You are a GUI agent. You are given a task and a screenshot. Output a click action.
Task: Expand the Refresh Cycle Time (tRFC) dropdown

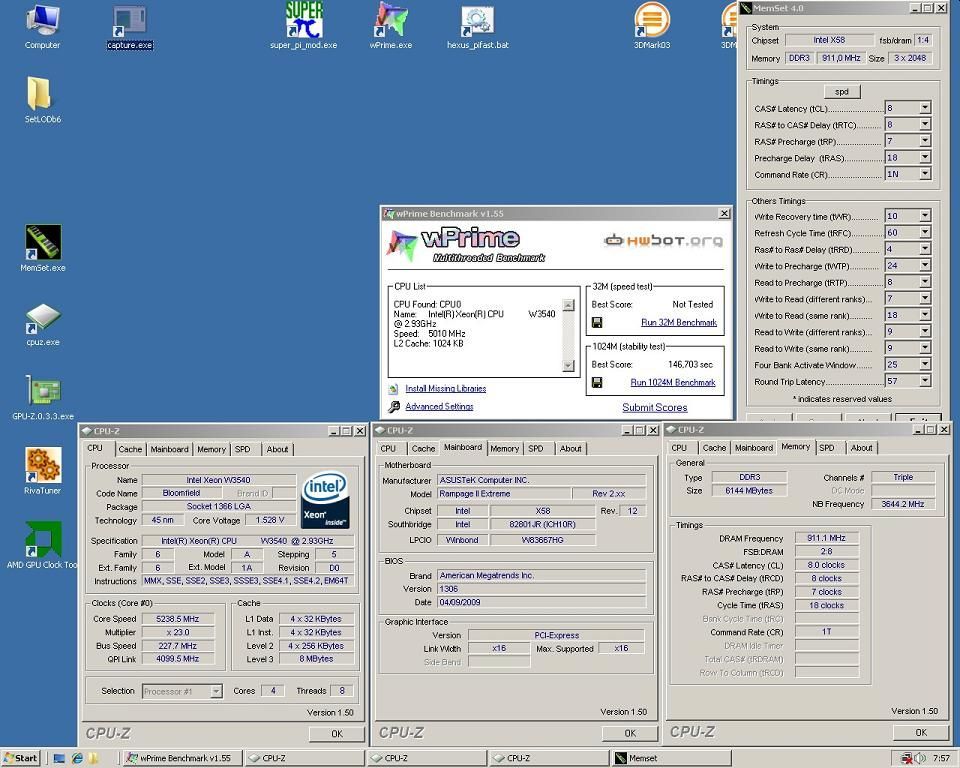point(924,232)
